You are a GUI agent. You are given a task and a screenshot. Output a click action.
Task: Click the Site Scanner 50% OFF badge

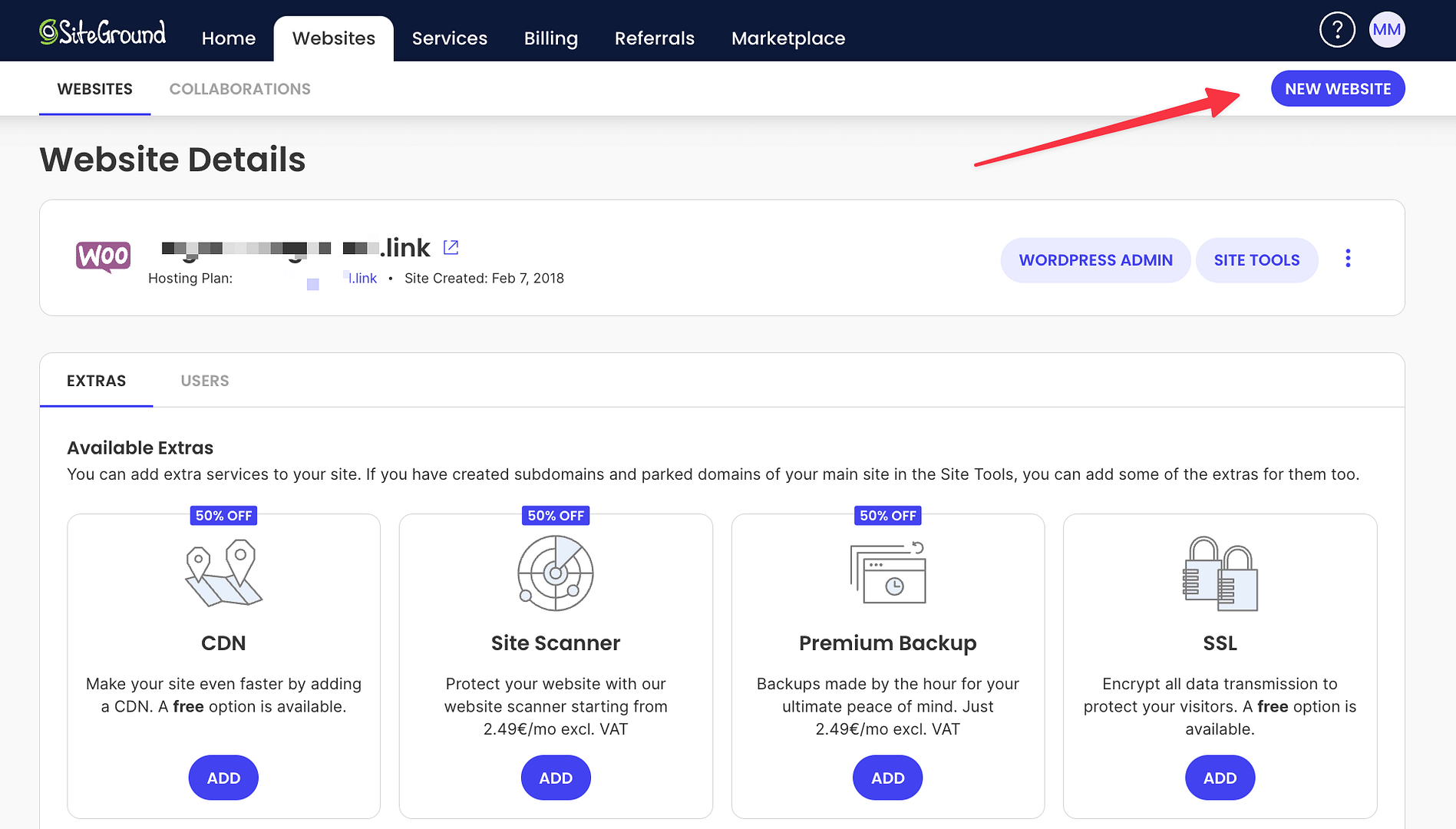point(556,516)
